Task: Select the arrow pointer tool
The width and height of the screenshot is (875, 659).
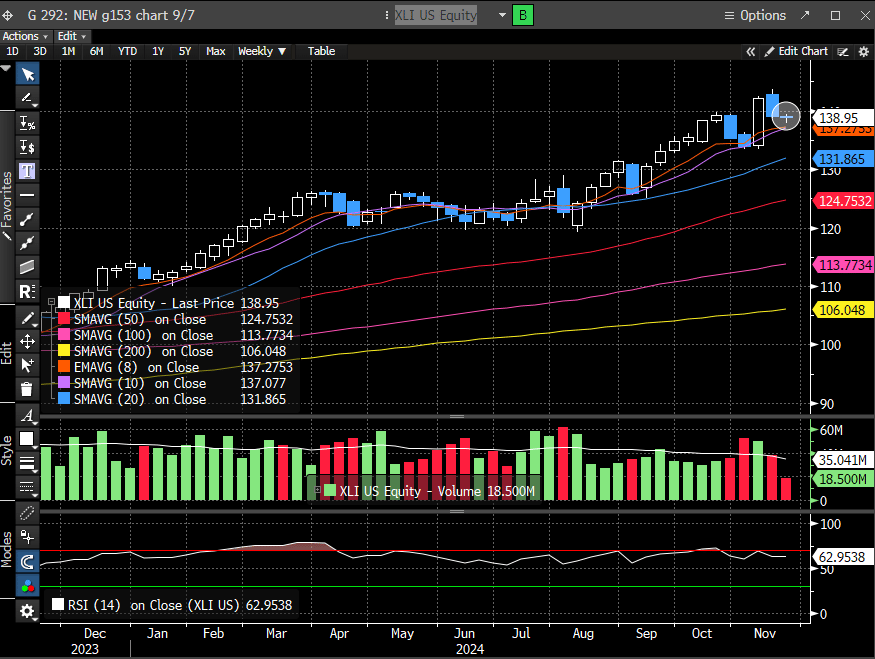Action: tap(27, 74)
